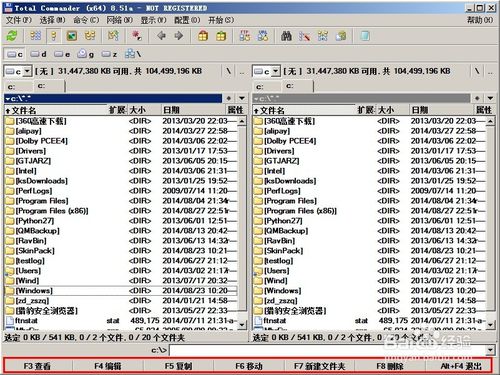
Task: Switch to drive d in drive bar
Action: (38, 54)
